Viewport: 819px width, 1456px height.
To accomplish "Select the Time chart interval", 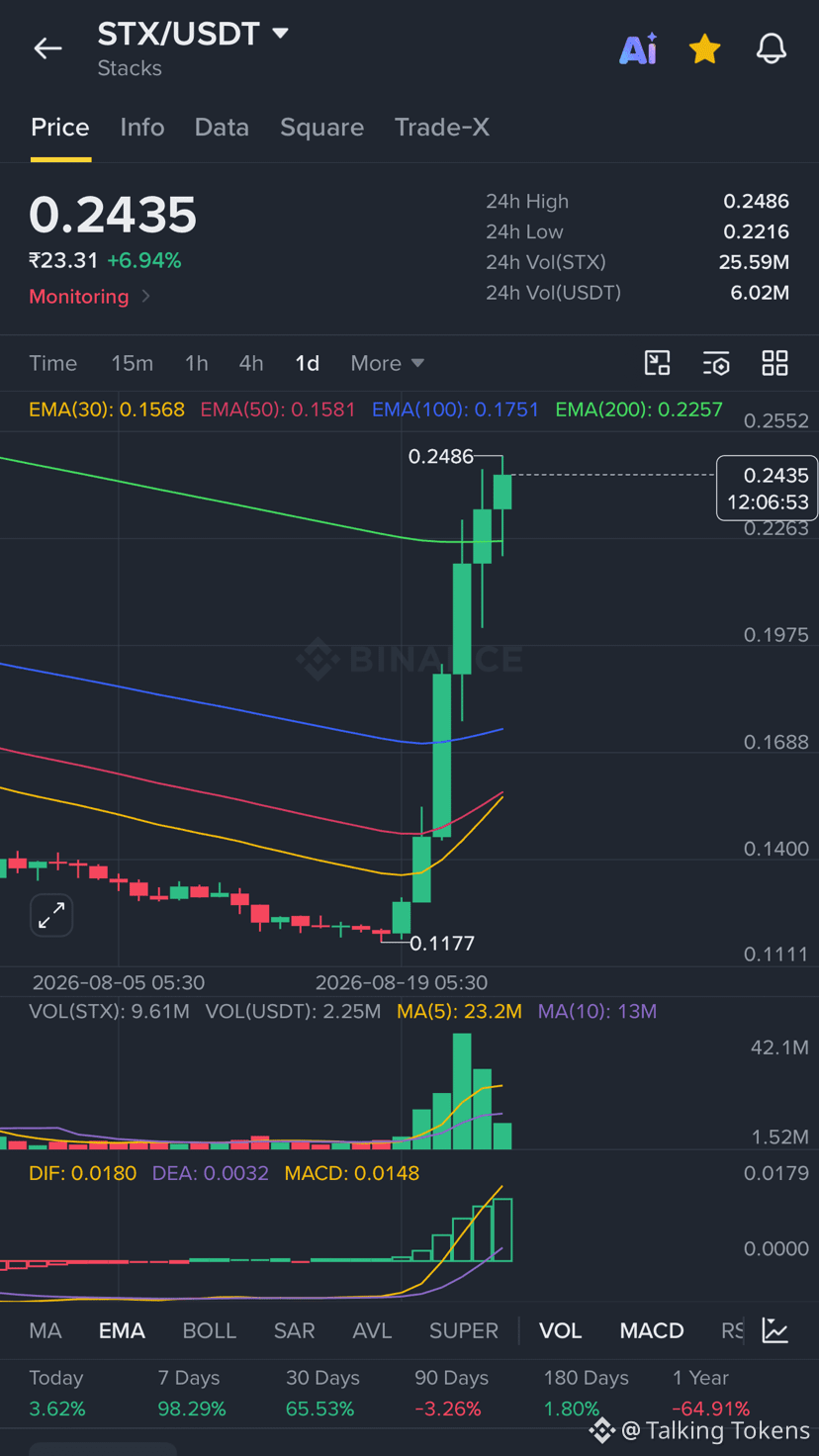I will (x=53, y=363).
